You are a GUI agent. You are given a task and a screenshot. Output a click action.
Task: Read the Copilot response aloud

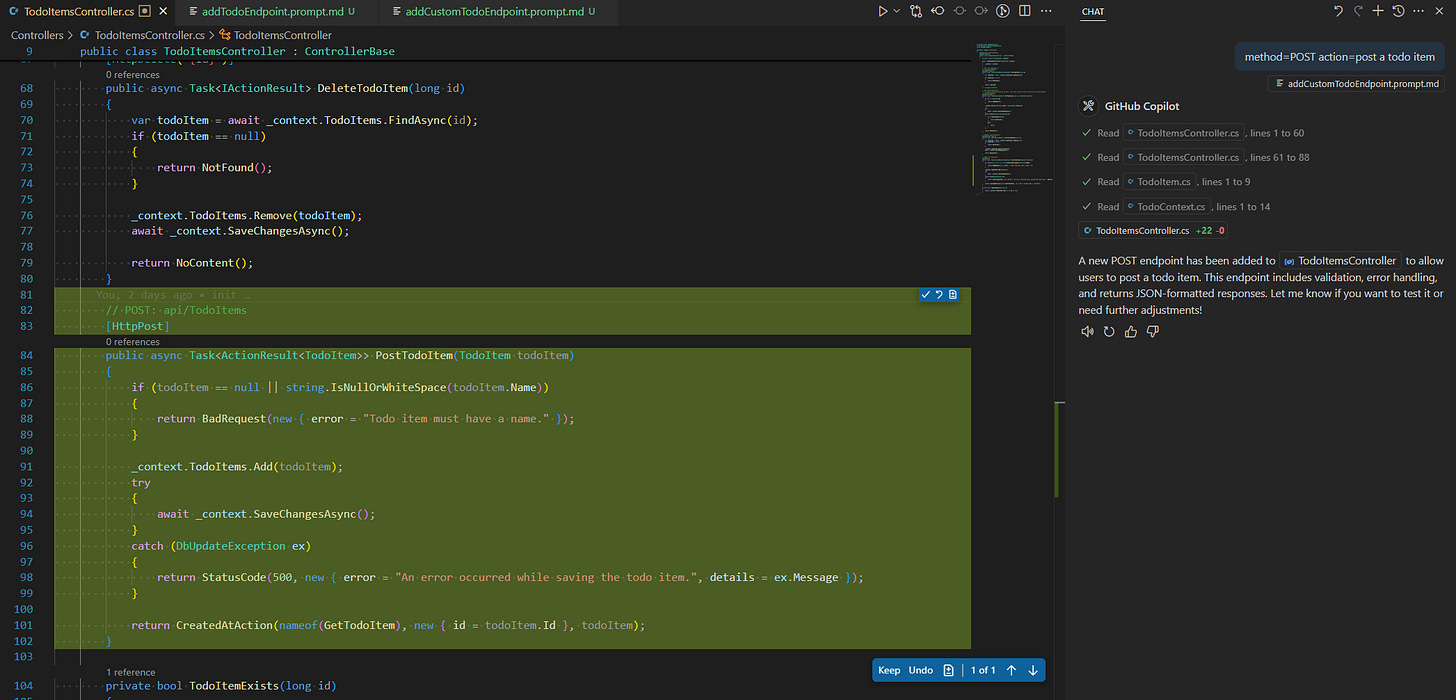(x=1087, y=332)
